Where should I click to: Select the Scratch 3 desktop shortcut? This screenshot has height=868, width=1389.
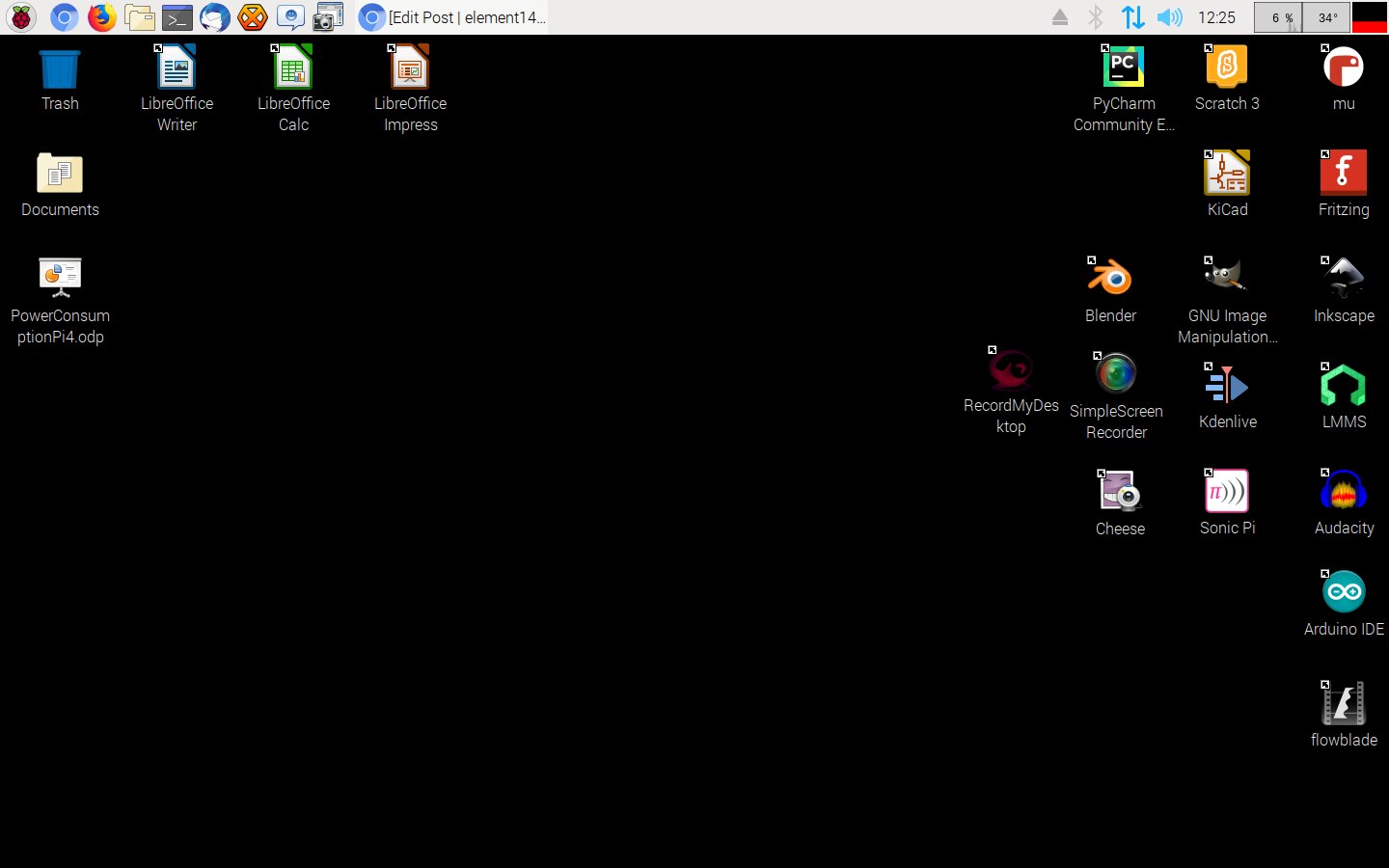1227,79
